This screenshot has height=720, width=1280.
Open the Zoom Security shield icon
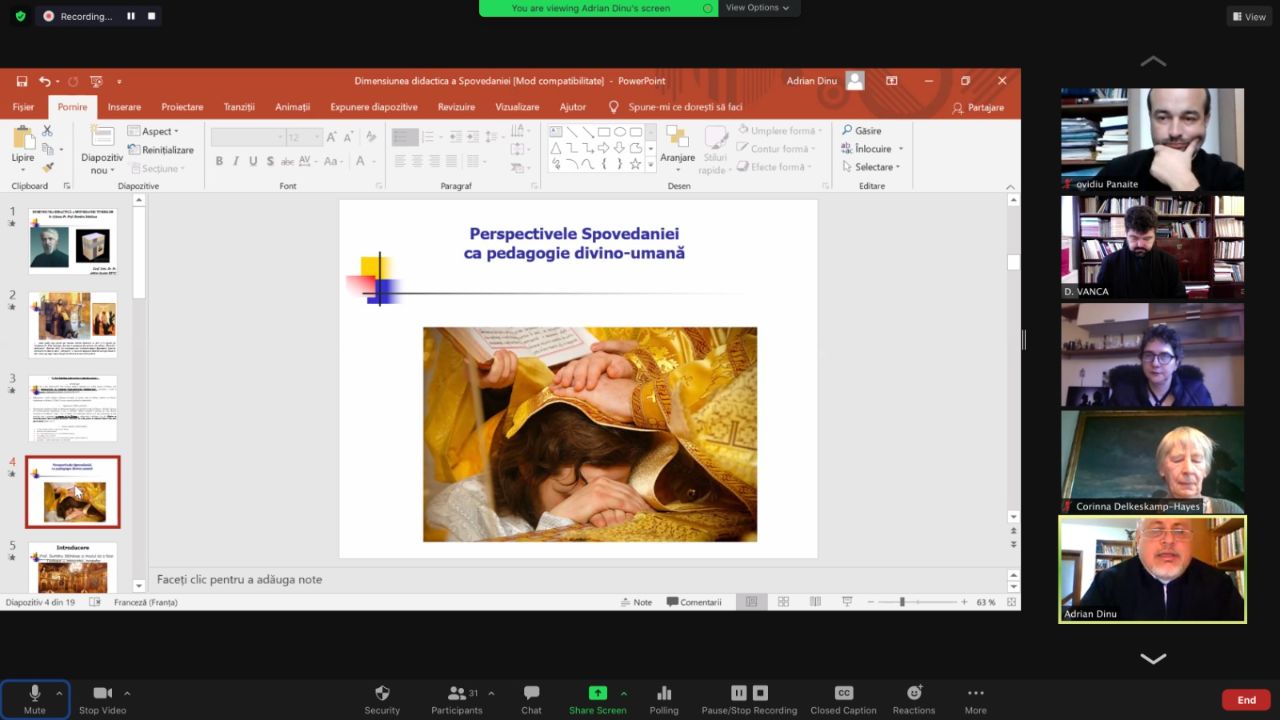382,694
